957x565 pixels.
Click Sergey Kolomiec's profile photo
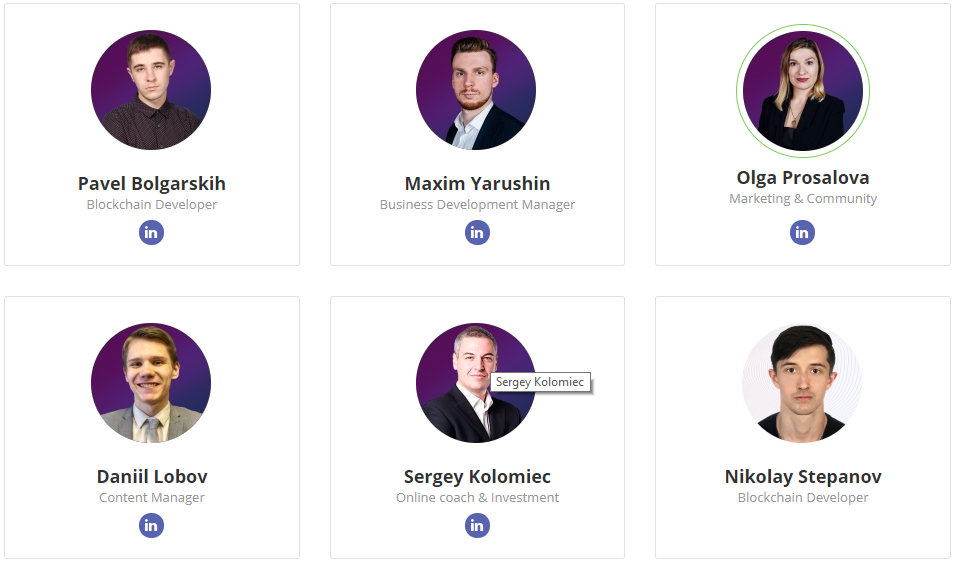[476, 383]
